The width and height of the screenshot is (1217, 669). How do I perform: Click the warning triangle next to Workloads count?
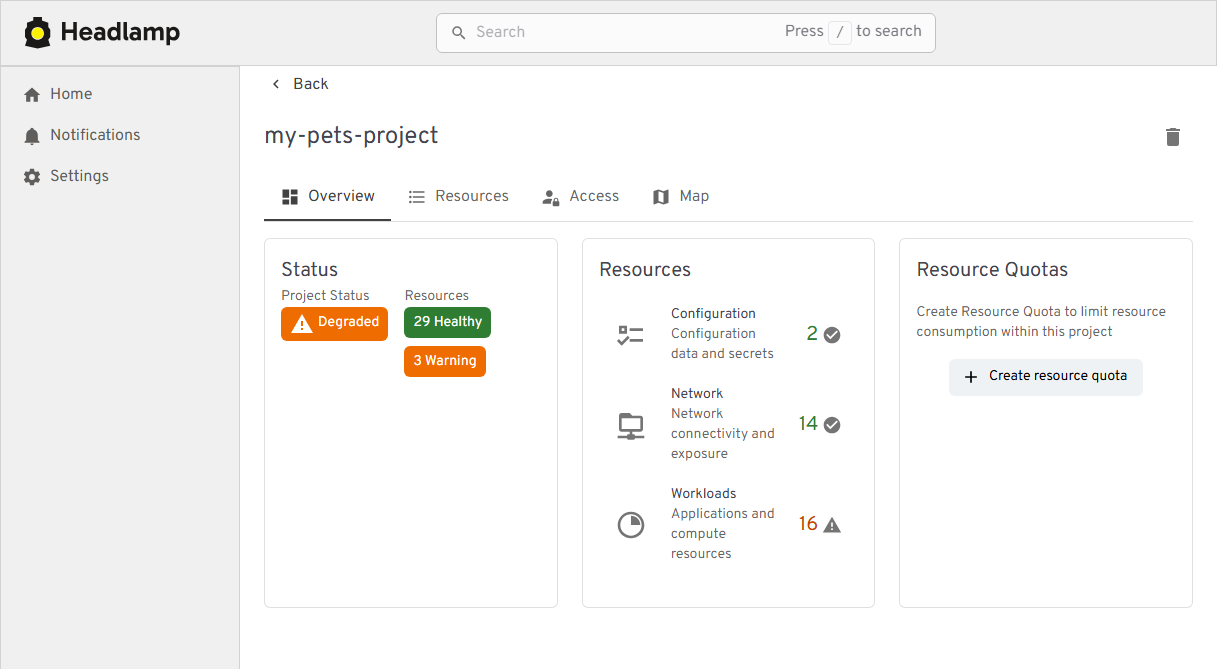pyautogui.click(x=830, y=523)
